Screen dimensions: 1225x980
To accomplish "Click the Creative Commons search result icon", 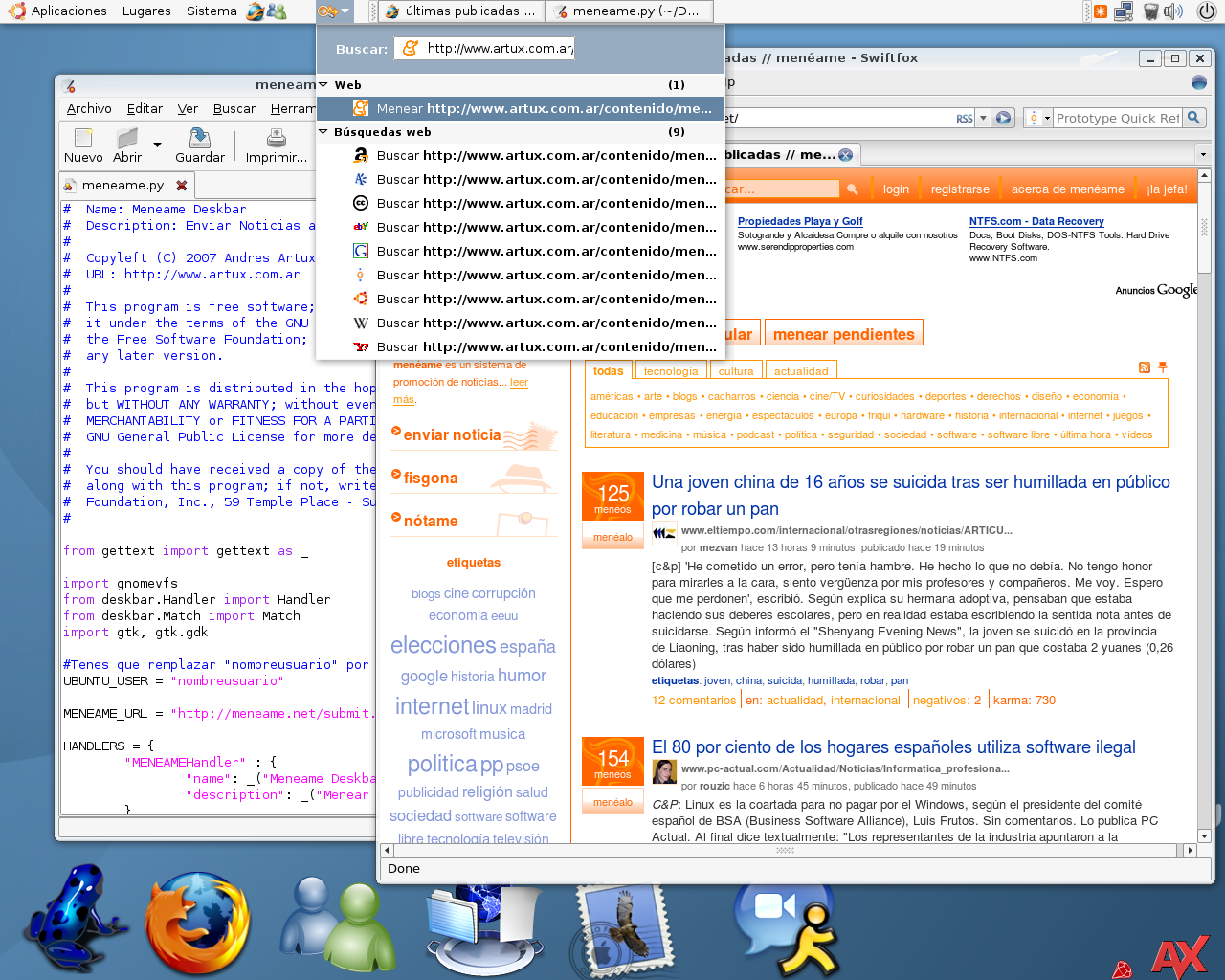I will point(361,203).
